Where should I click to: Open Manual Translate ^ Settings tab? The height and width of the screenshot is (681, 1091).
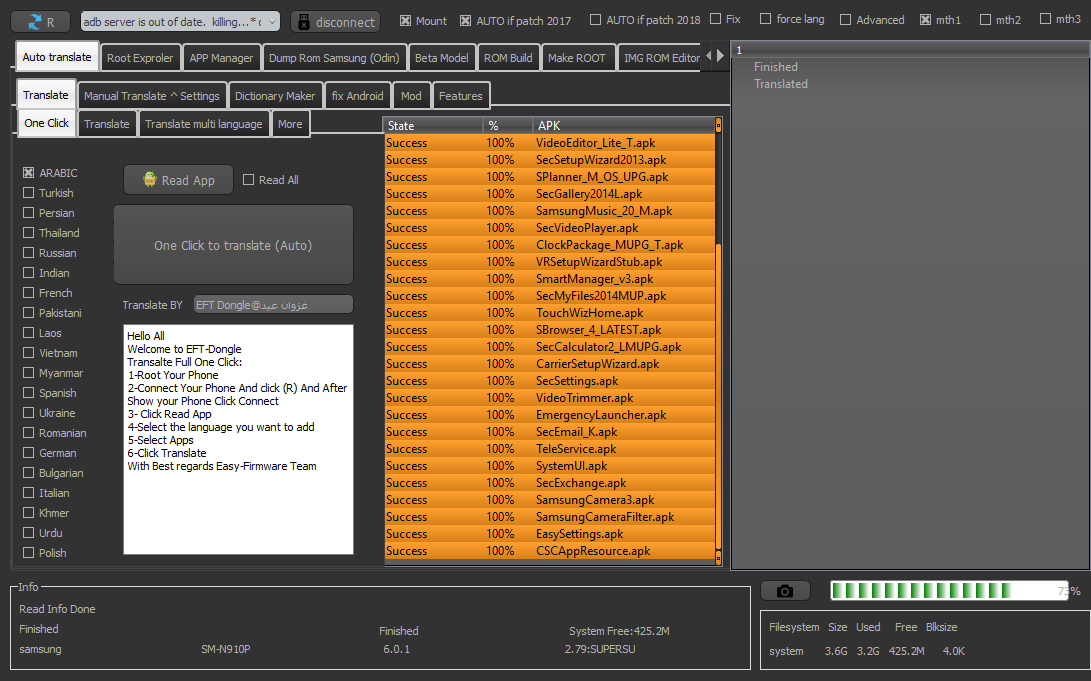tap(152, 96)
